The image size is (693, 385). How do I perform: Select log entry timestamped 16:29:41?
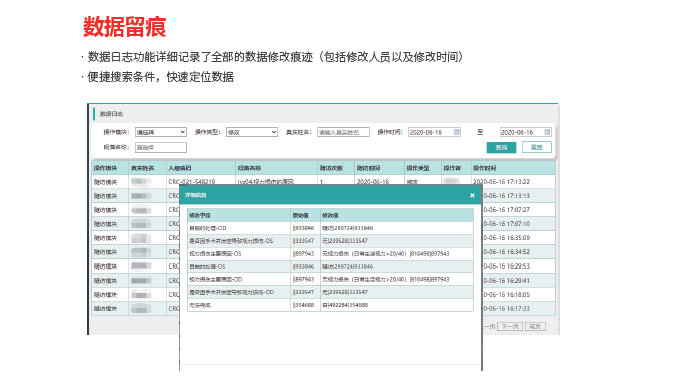coord(506,281)
